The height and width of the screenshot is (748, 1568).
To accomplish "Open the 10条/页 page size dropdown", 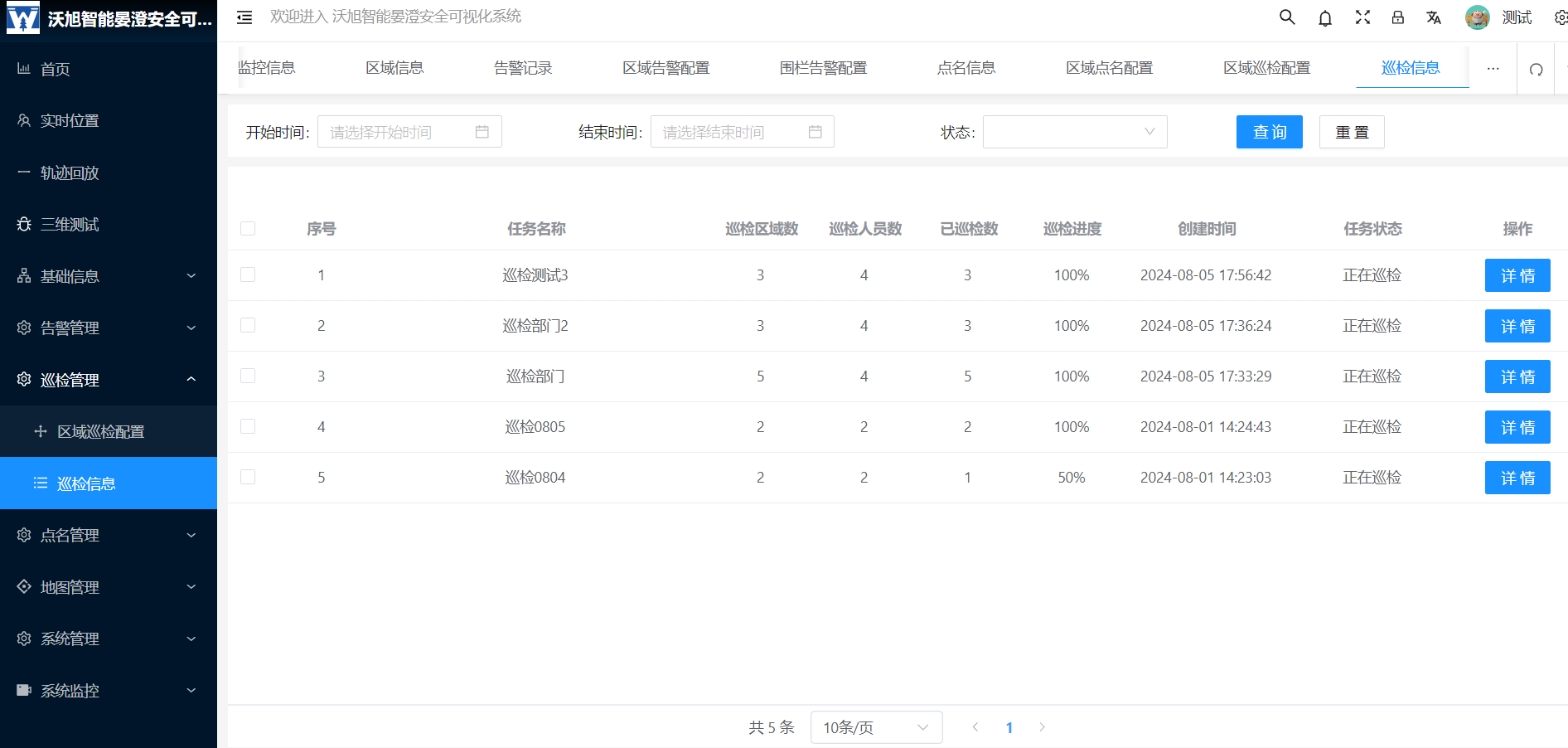I will [x=875, y=727].
